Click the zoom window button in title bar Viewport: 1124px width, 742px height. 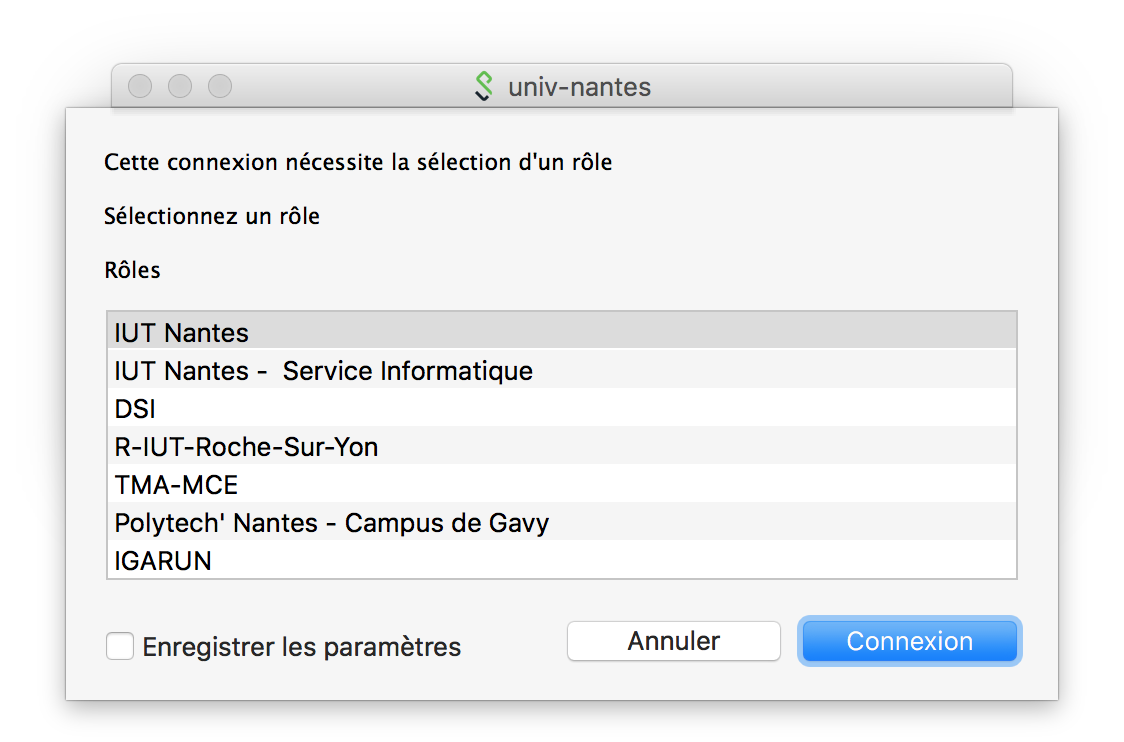click(220, 87)
